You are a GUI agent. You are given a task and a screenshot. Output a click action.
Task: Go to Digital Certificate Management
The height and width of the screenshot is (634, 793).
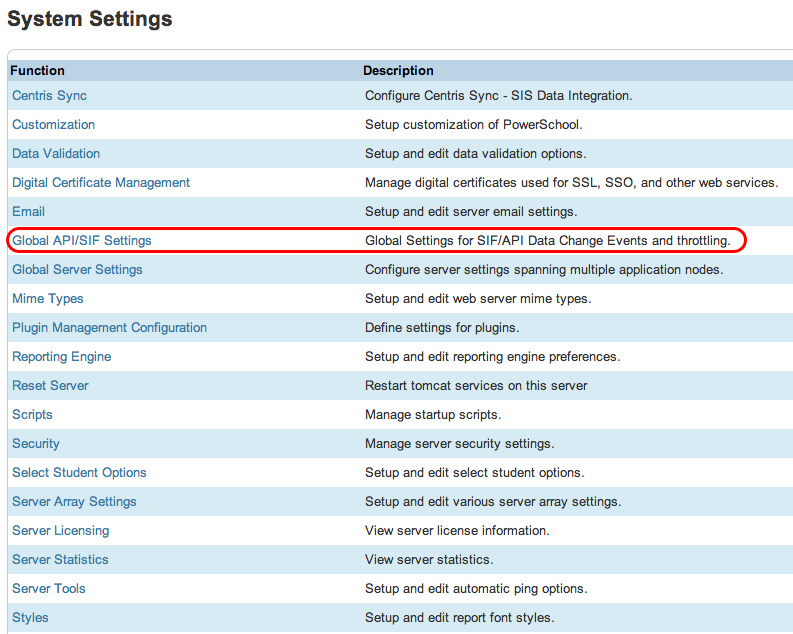[x=101, y=183]
